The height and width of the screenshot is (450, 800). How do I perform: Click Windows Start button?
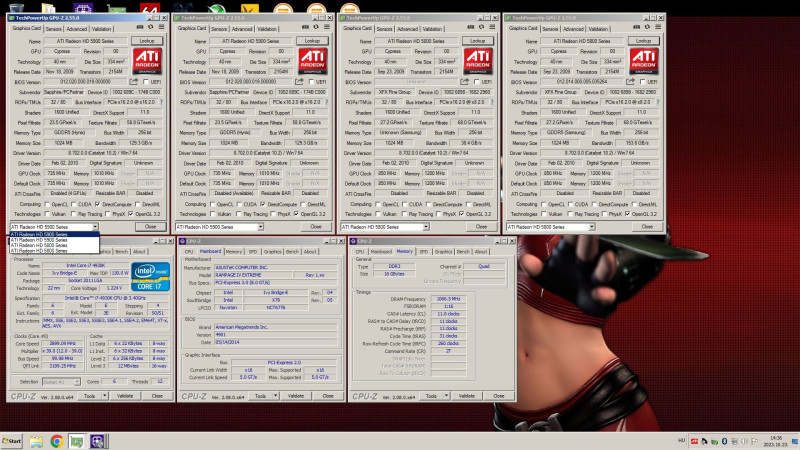pyautogui.click(x=12, y=441)
